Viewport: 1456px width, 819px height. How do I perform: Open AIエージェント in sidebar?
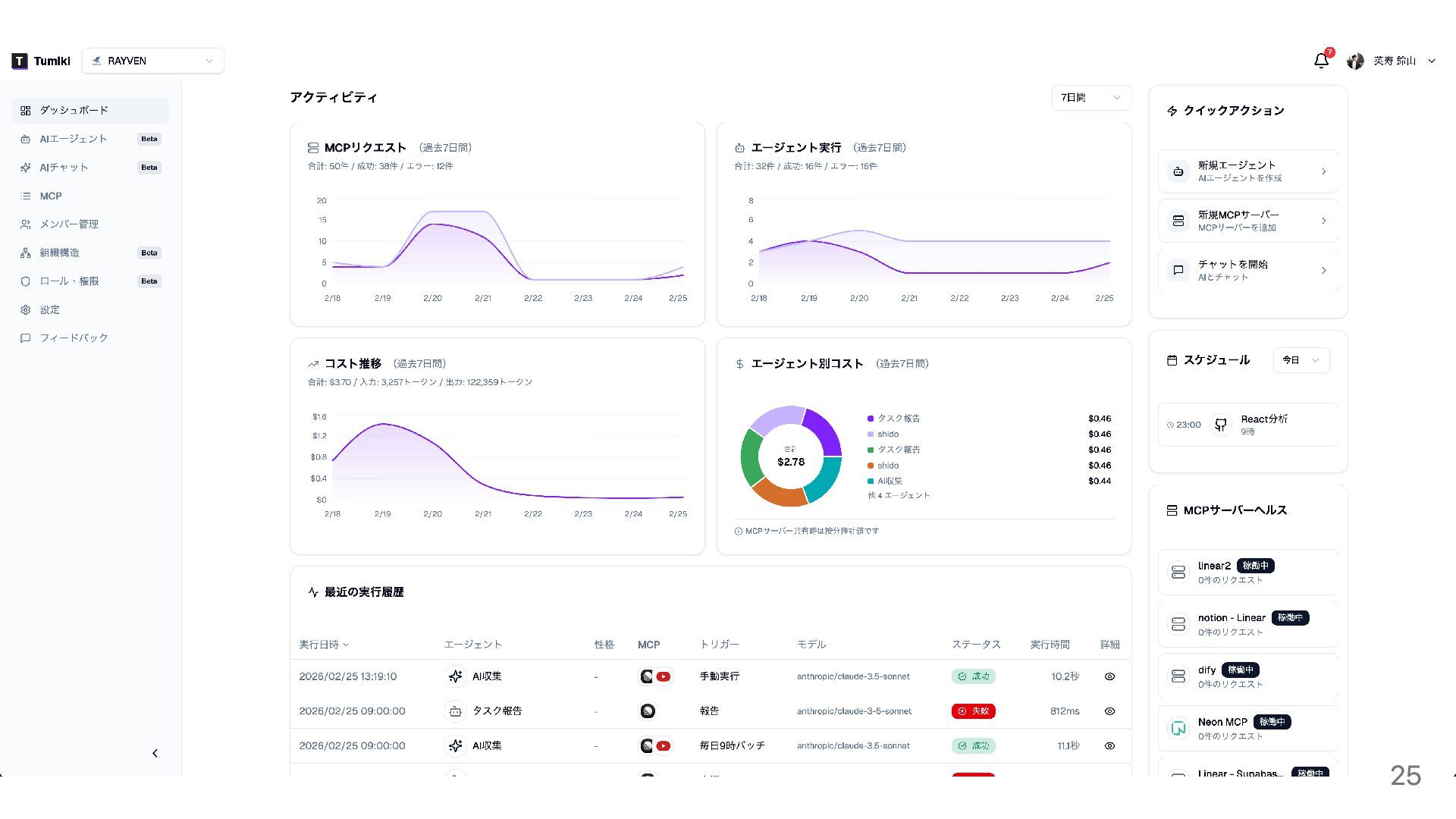[x=74, y=139]
